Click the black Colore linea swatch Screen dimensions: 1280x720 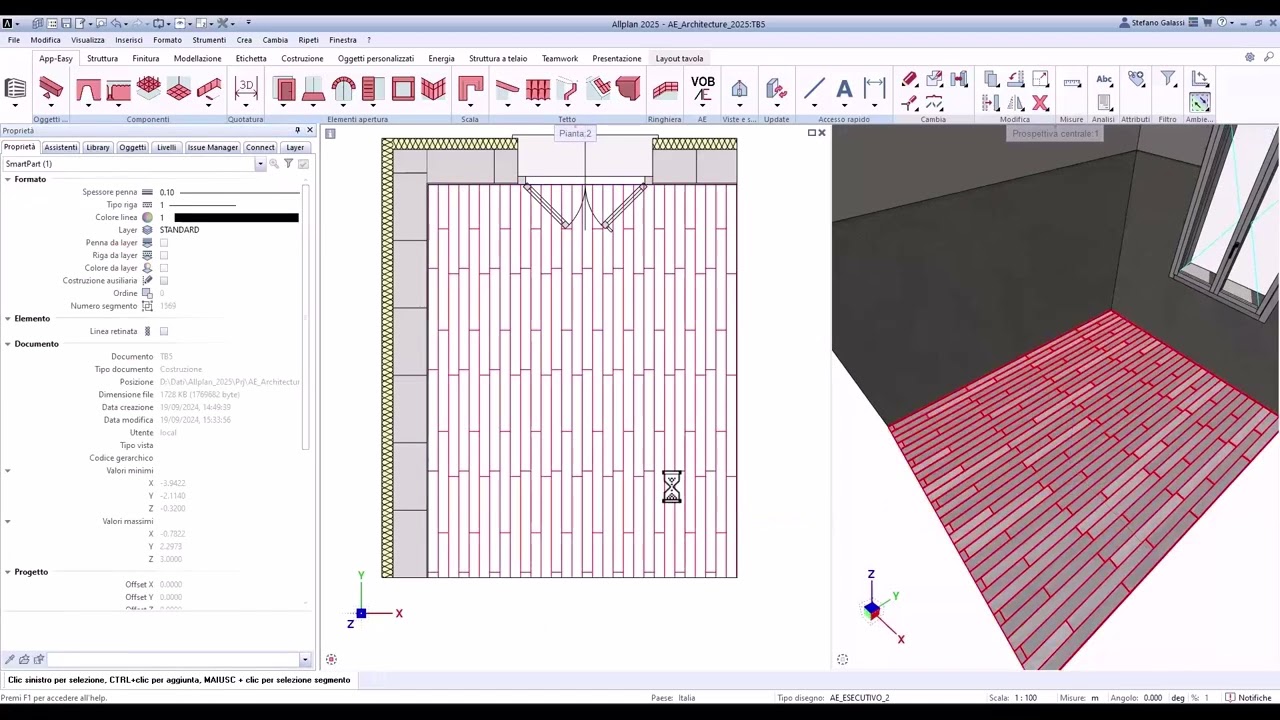pos(236,217)
